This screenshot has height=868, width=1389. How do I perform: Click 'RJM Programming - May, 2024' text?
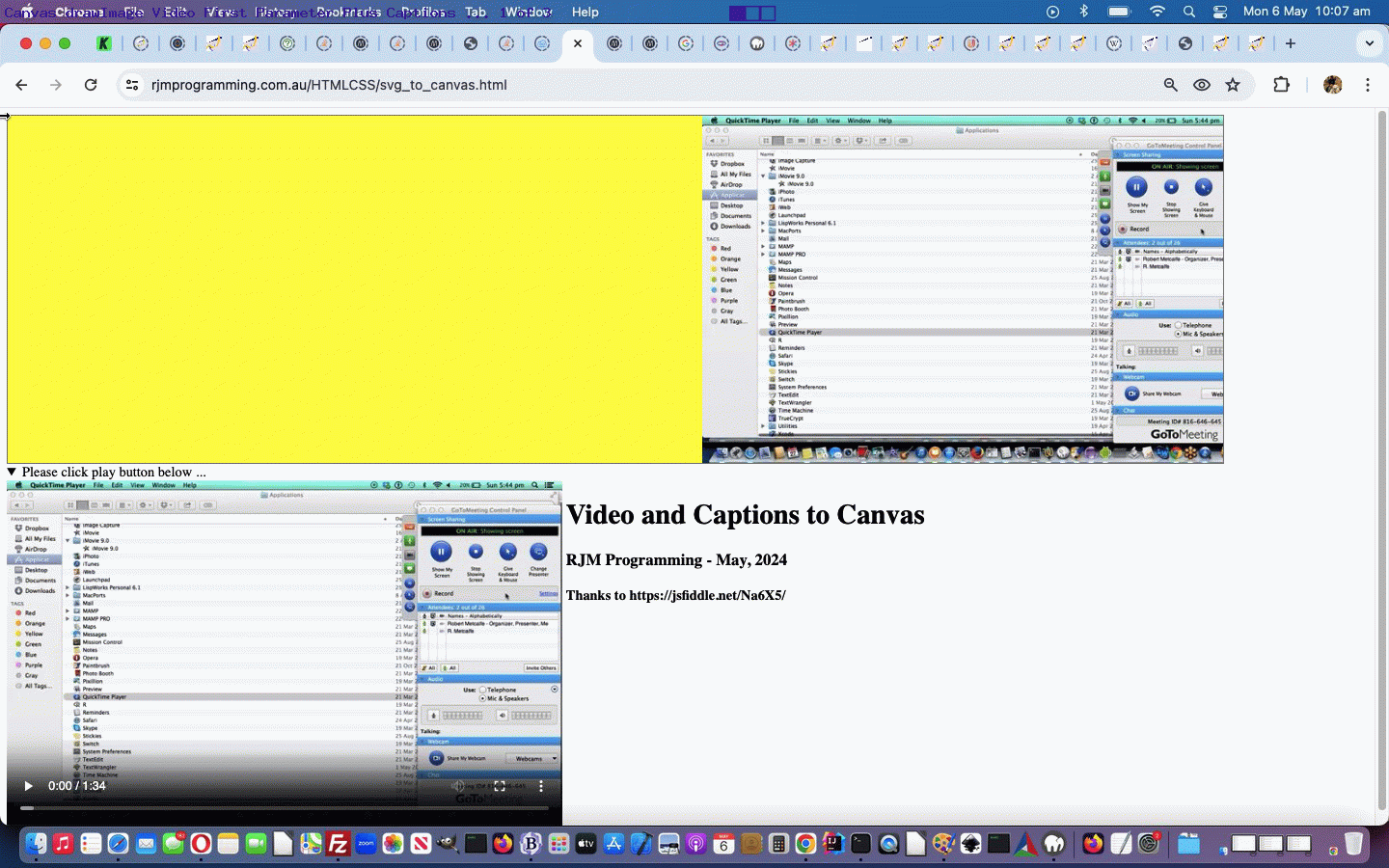coord(676,560)
